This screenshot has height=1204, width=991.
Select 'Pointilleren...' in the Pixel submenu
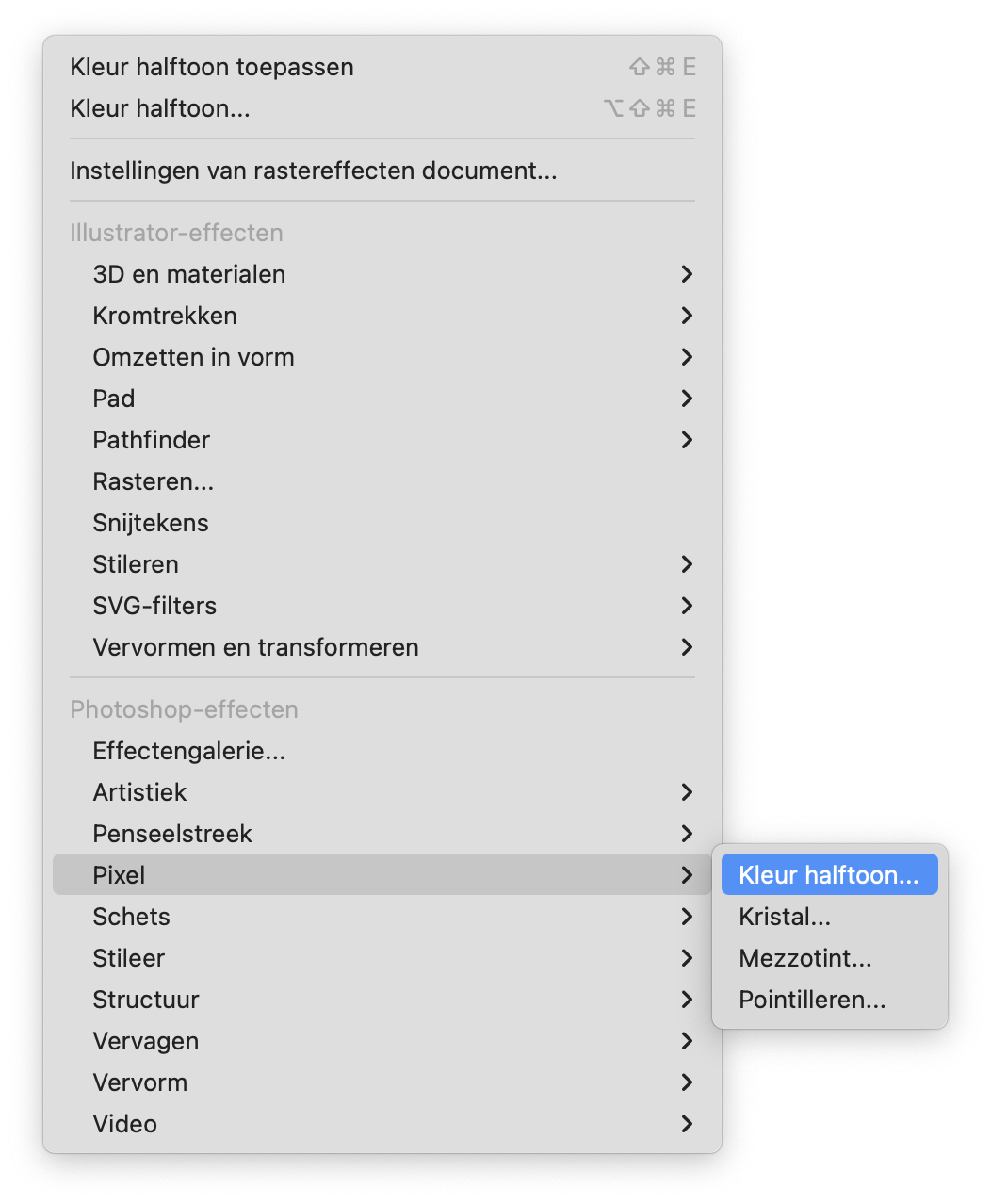coord(811,999)
